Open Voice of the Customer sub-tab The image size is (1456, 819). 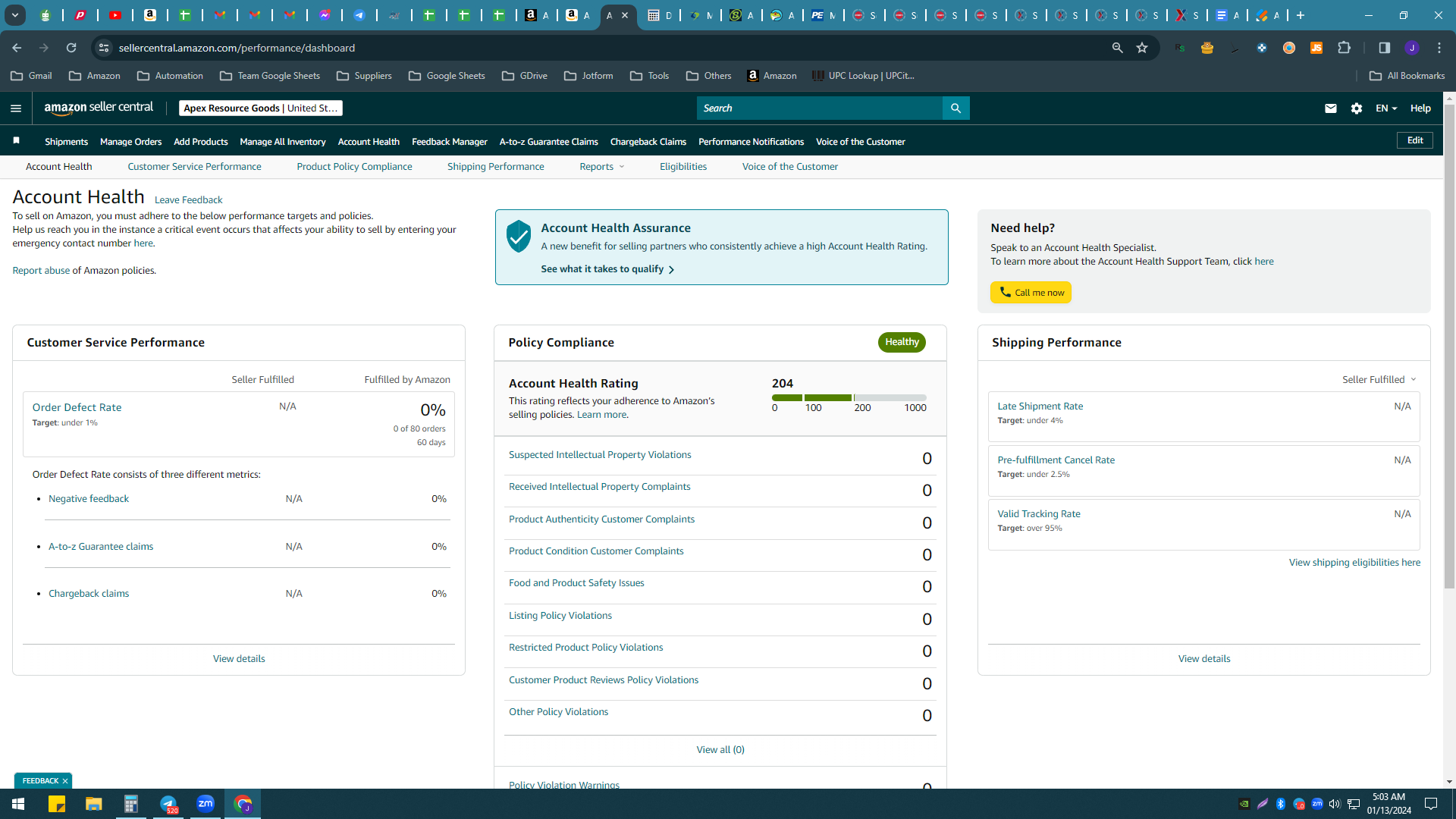pos(790,167)
